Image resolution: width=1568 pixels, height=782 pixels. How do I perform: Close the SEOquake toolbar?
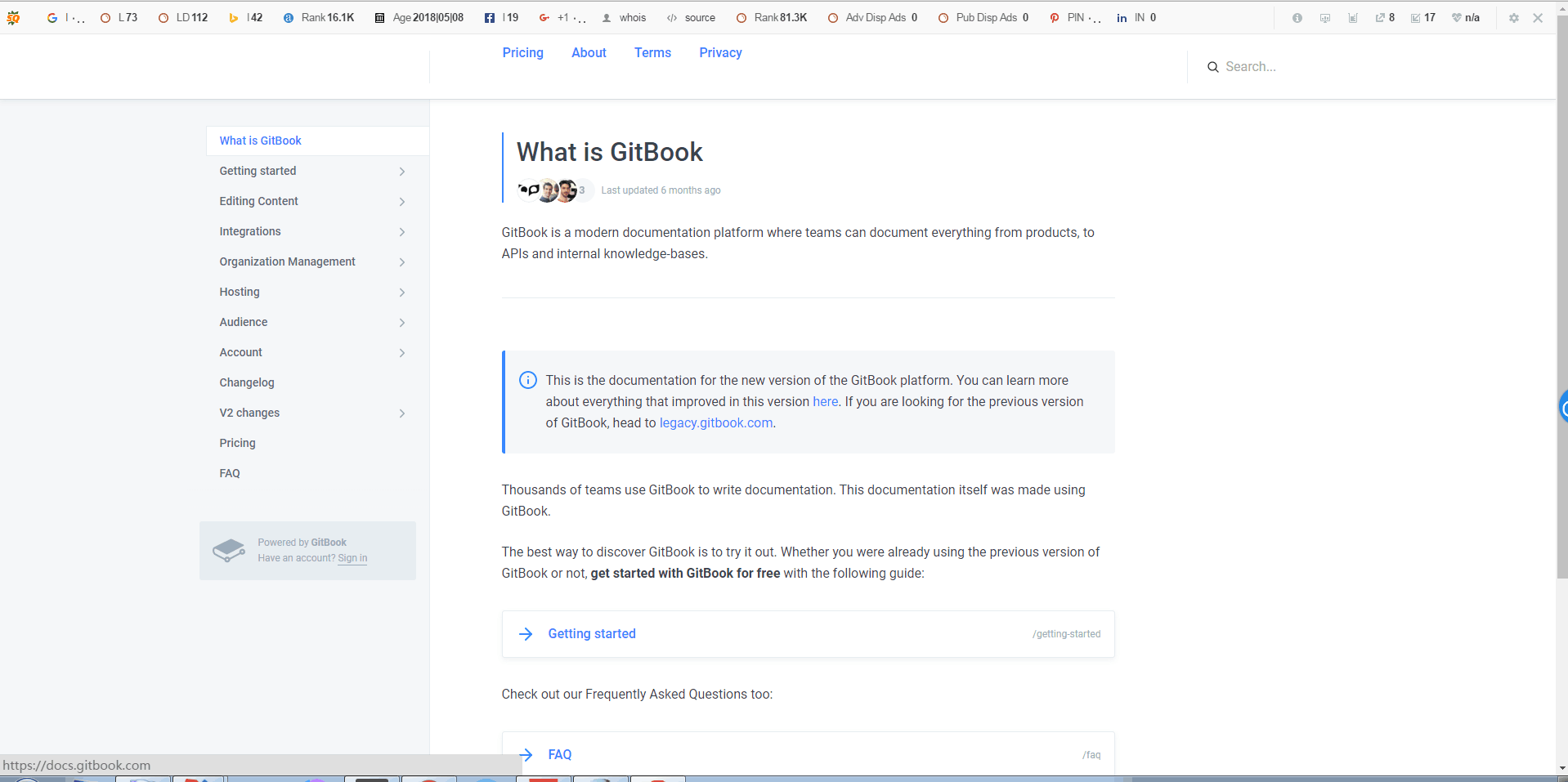coord(1539,17)
